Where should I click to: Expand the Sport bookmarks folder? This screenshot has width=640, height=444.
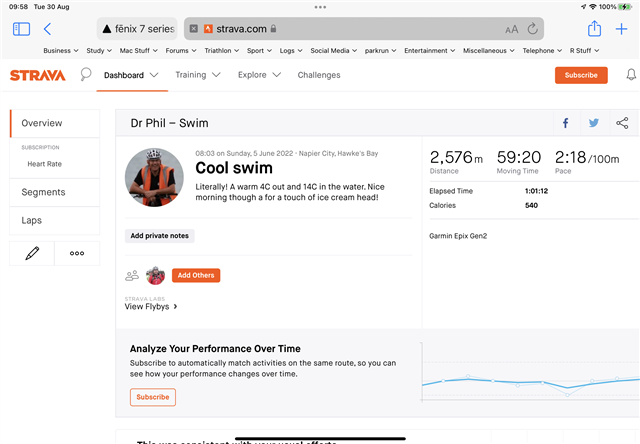pyautogui.click(x=259, y=51)
